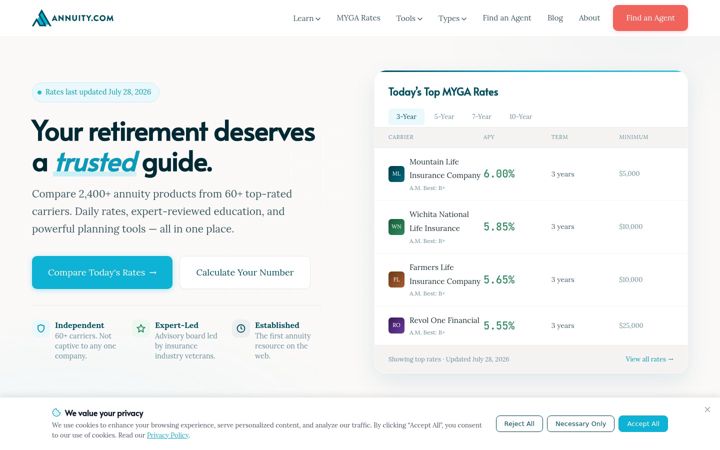Click the Farmers Life FL carrier badge

coord(396,280)
